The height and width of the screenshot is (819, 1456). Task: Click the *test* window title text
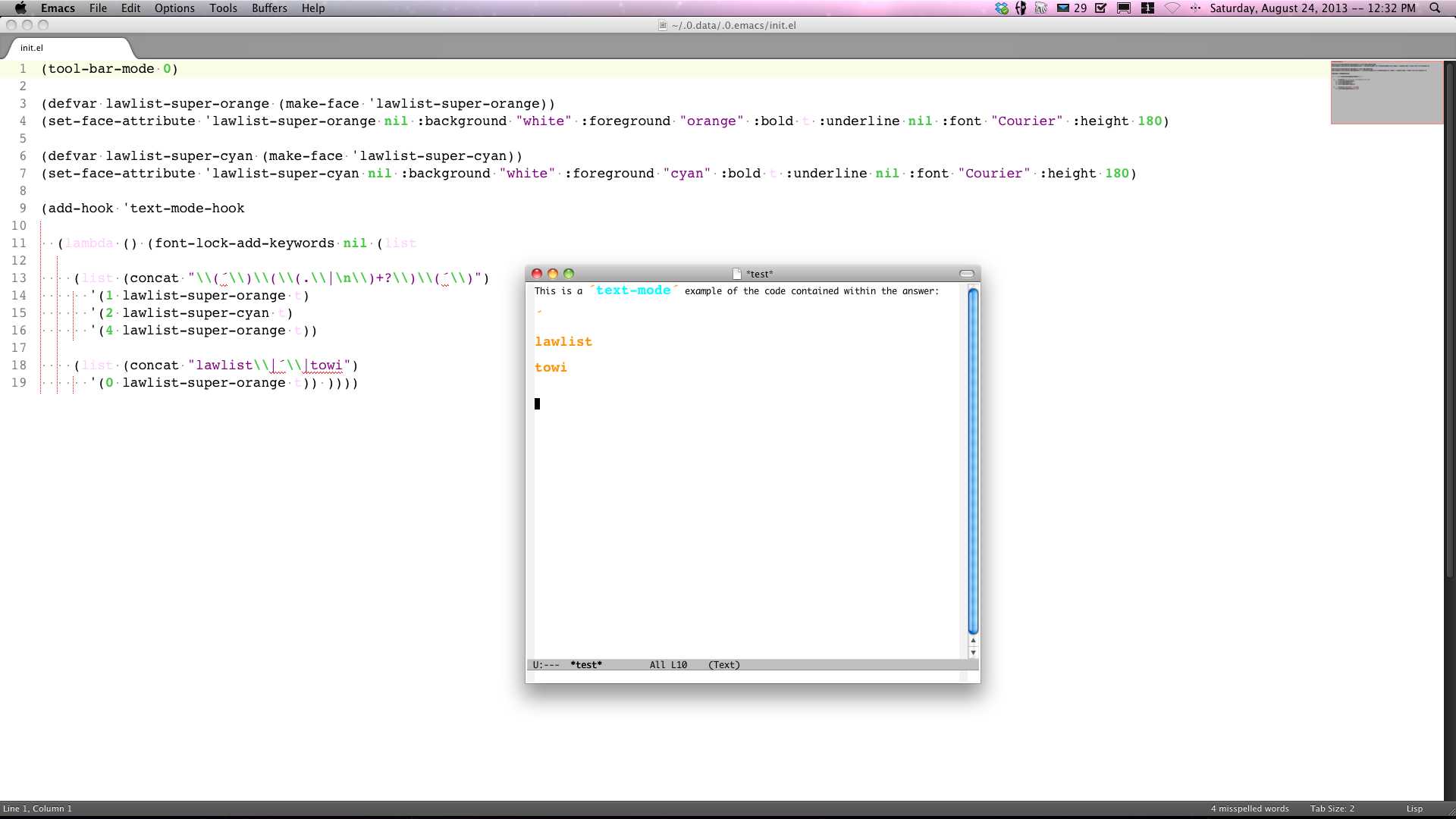coord(760,274)
